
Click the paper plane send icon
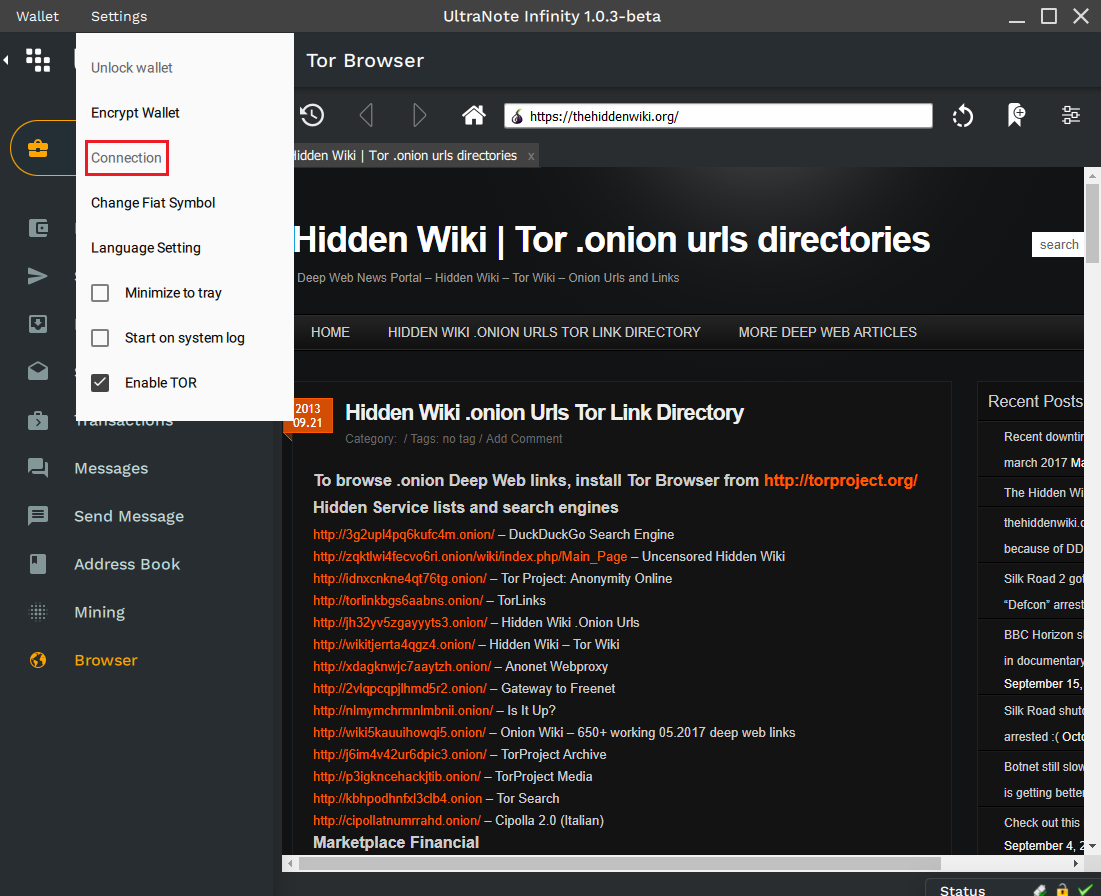(38, 276)
